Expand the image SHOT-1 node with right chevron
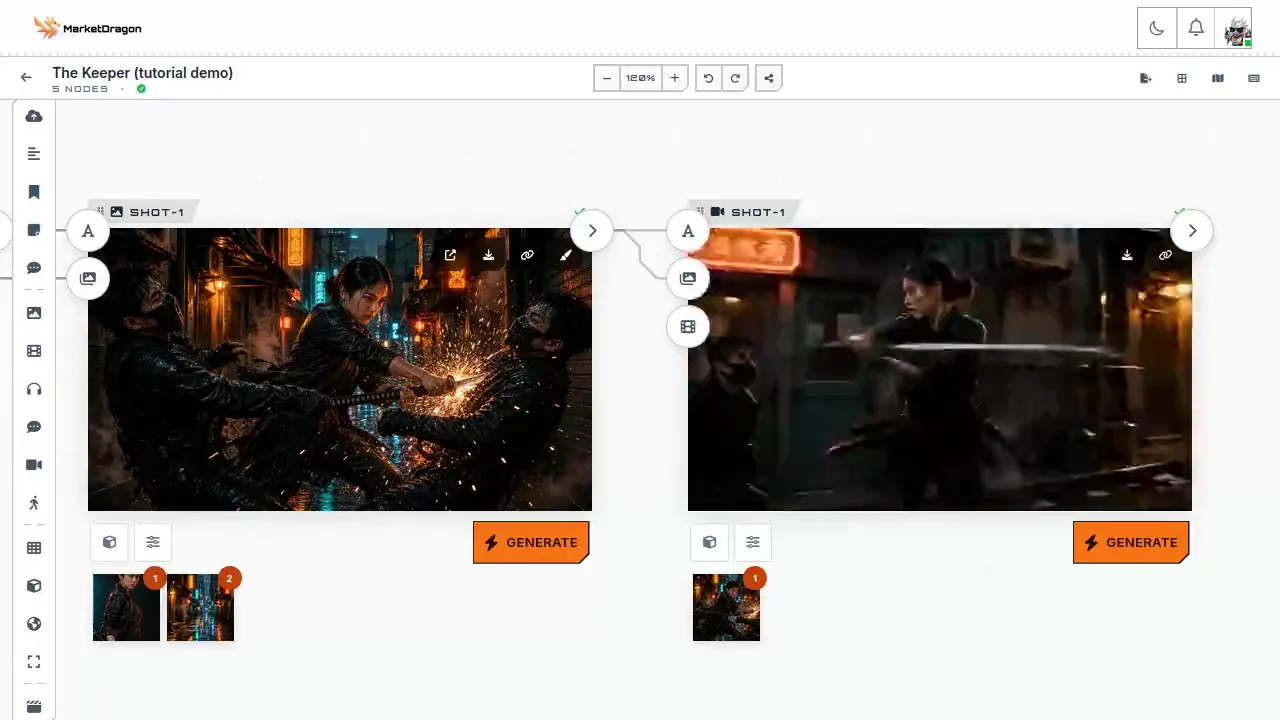Screen dimensions: 1280x720 pyautogui.click(x=592, y=231)
